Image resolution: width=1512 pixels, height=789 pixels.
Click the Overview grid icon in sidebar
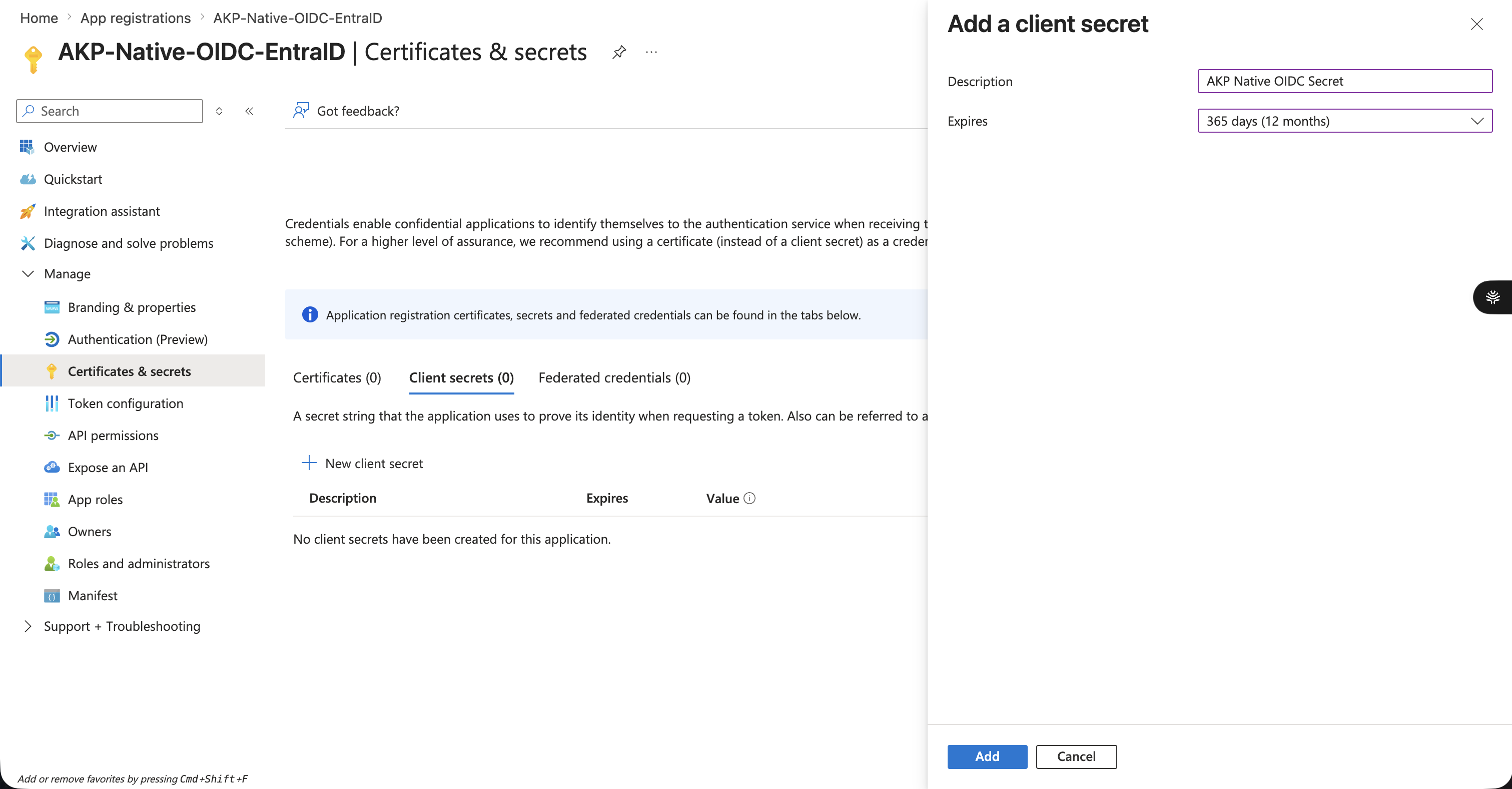click(x=27, y=147)
